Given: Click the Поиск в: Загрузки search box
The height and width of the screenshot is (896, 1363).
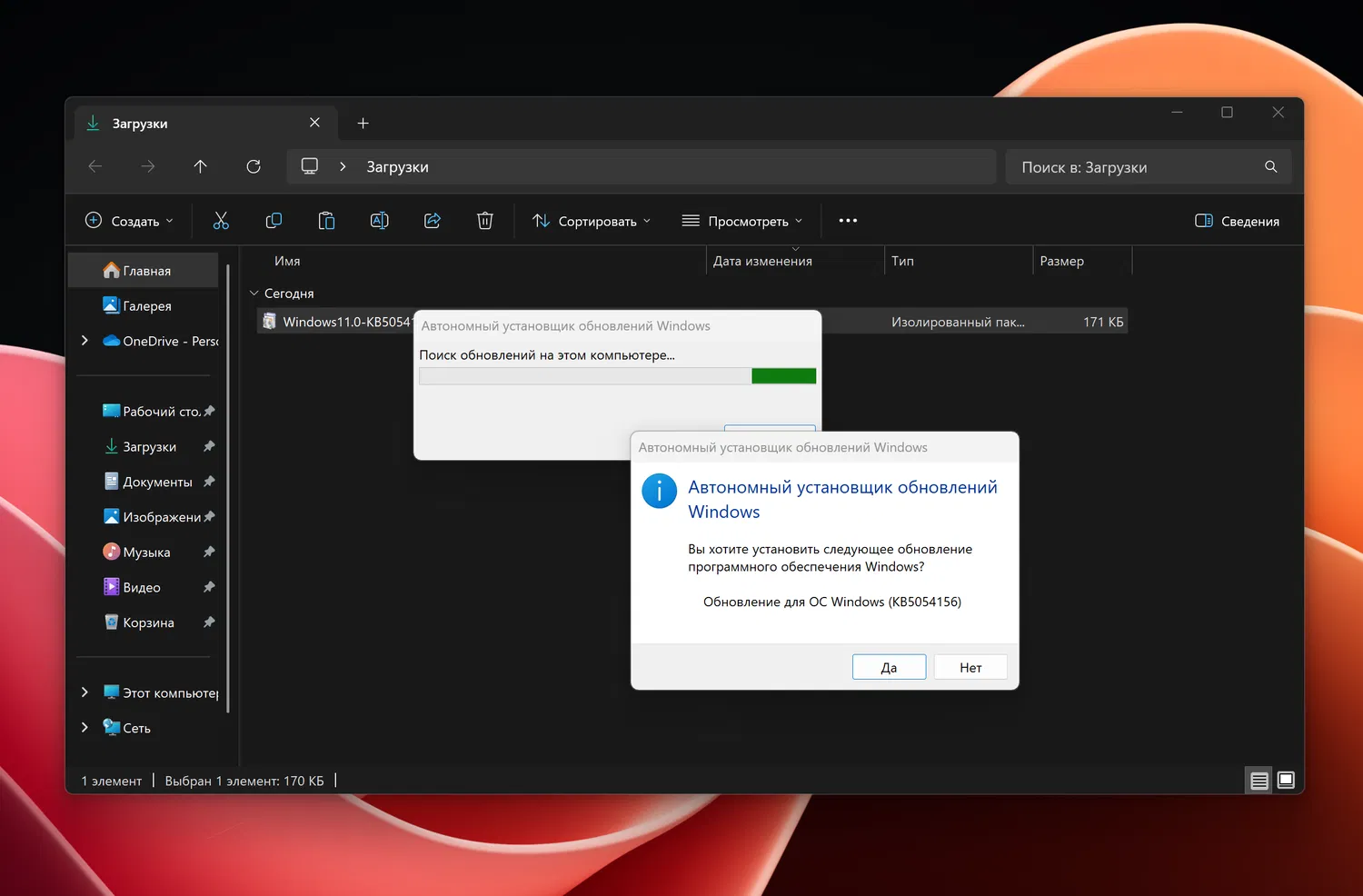Looking at the screenshot, I should (1136, 167).
